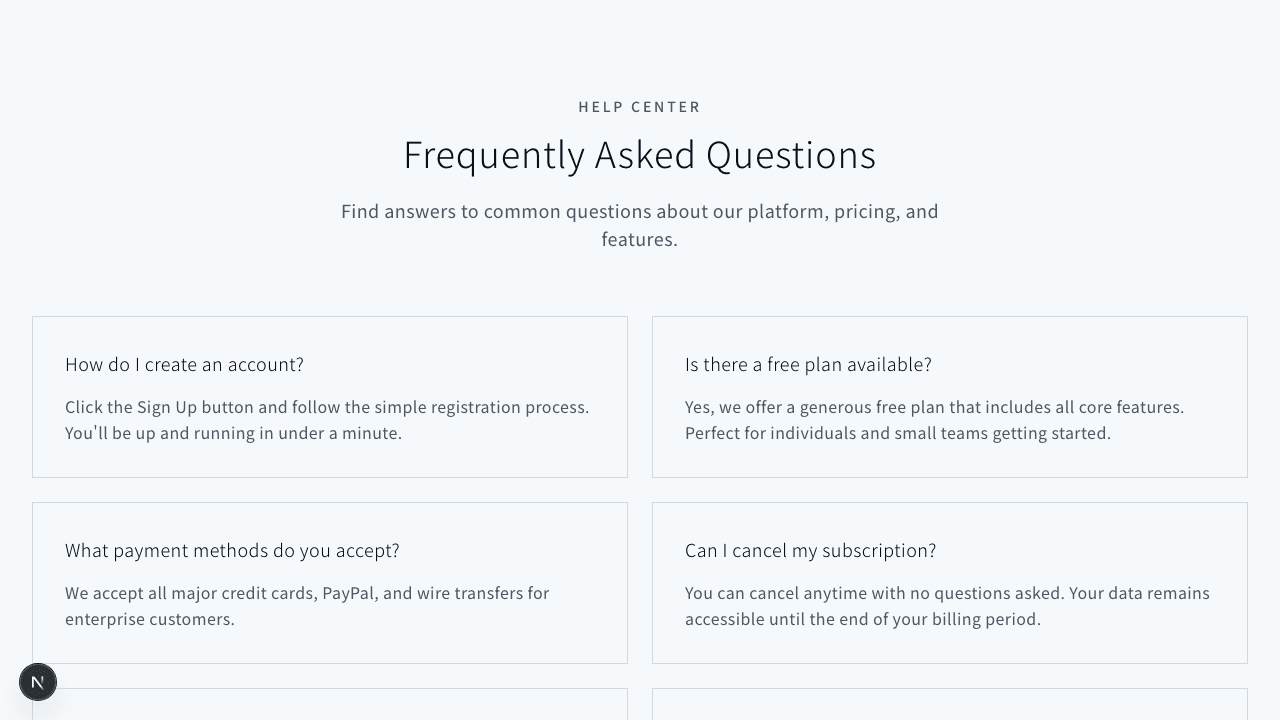Image resolution: width=1280 pixels, height=720 pixels.
Task: Click the partially visible bottom-right FAQ card
Action: point(950,705)
